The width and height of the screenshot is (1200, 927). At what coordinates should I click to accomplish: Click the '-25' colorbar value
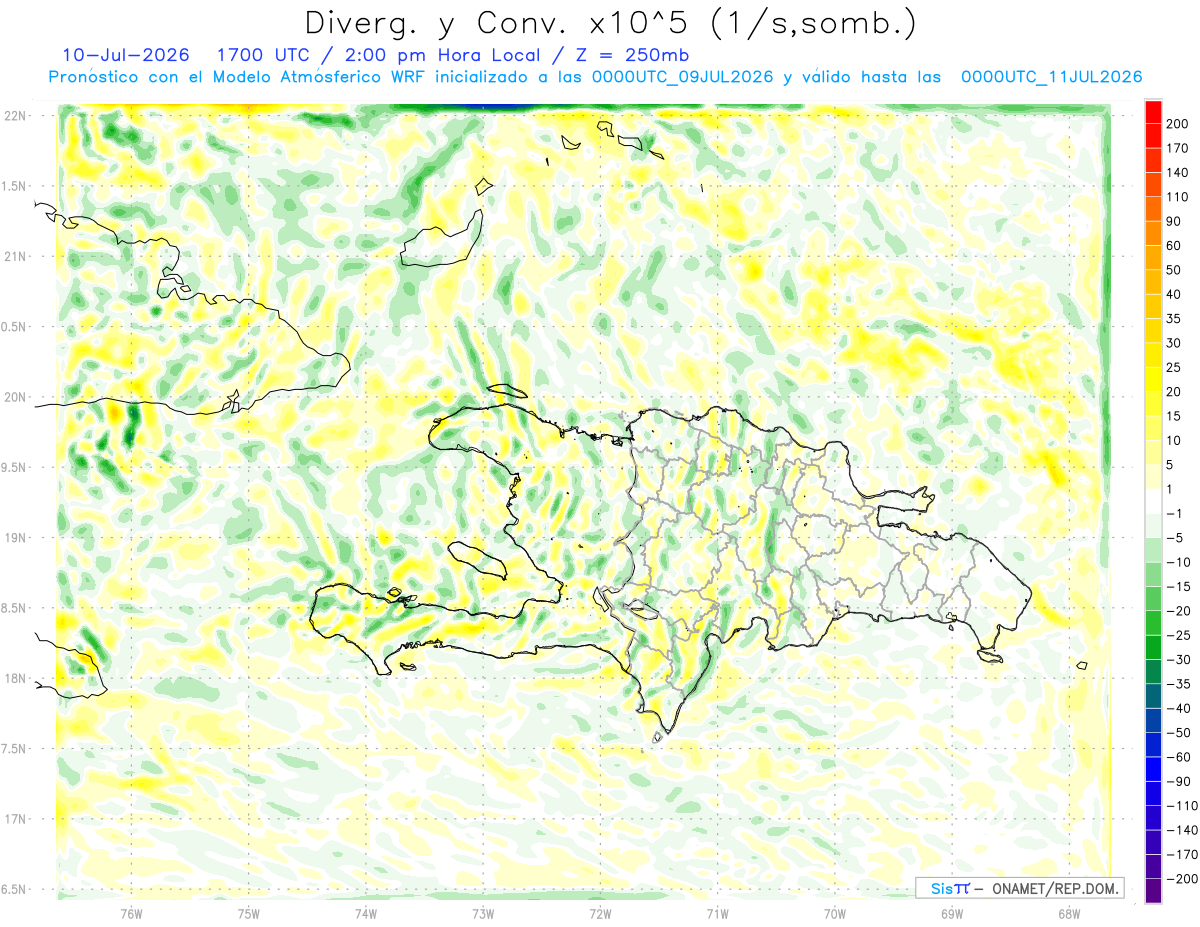pyautogui.click(x=1177, y=635)
